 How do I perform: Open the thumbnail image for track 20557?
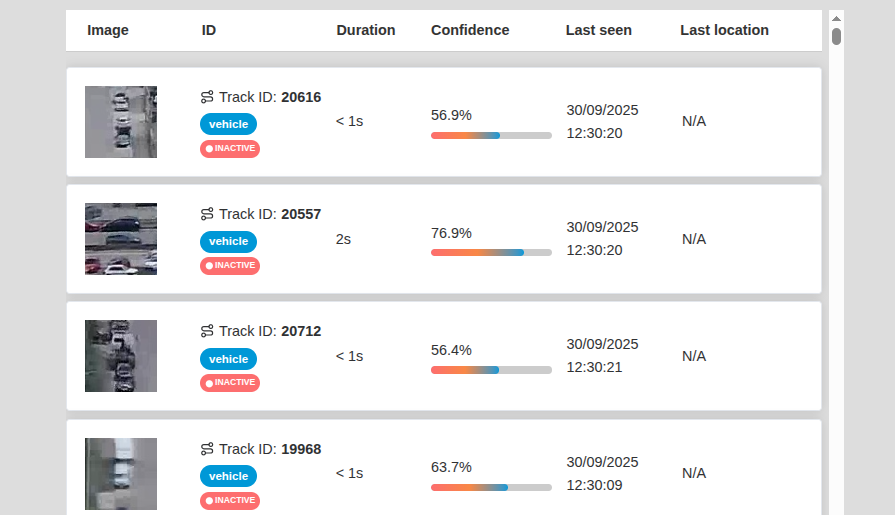[121, 239]
